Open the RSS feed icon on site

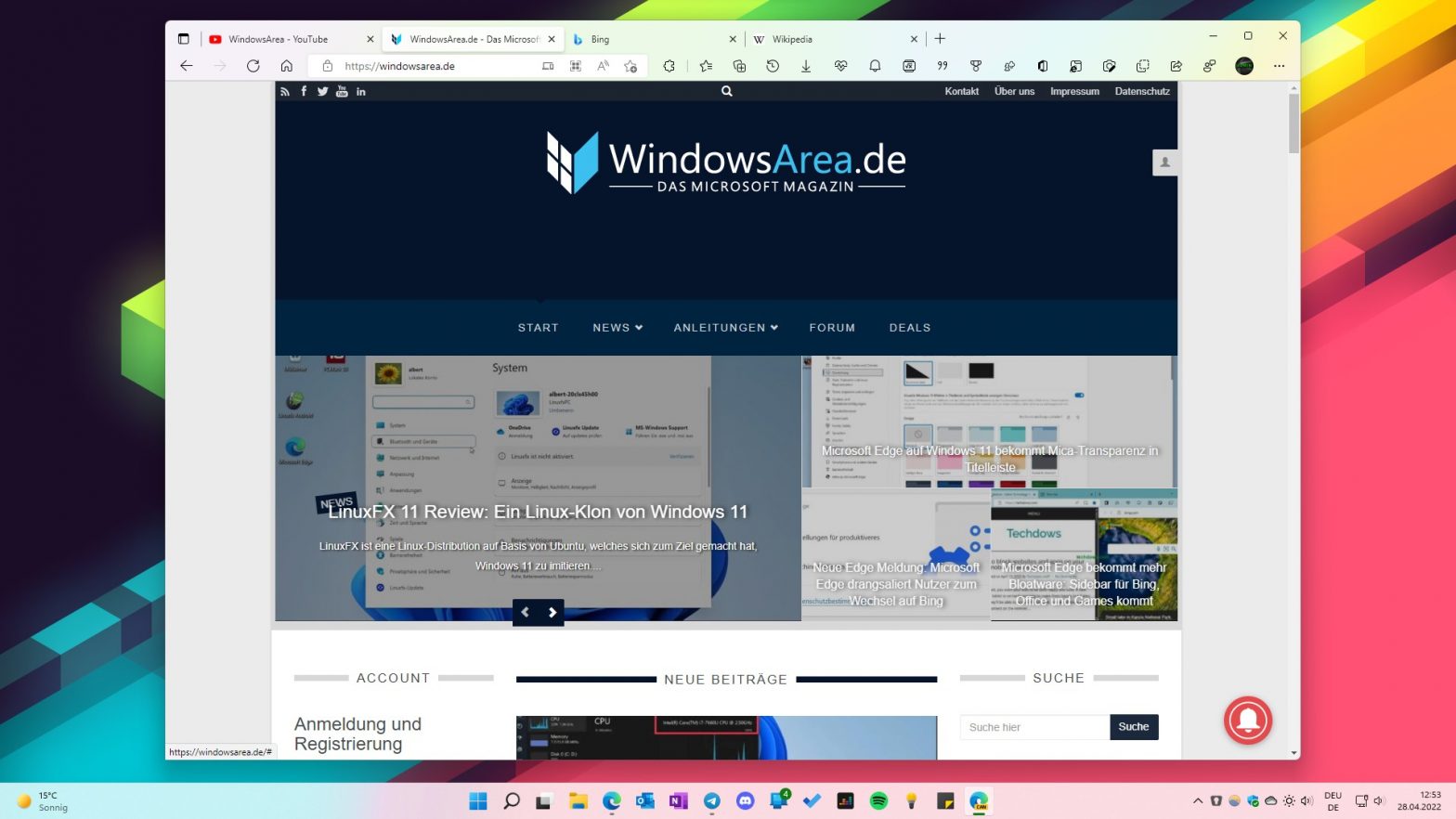click(x=285, y=92)
